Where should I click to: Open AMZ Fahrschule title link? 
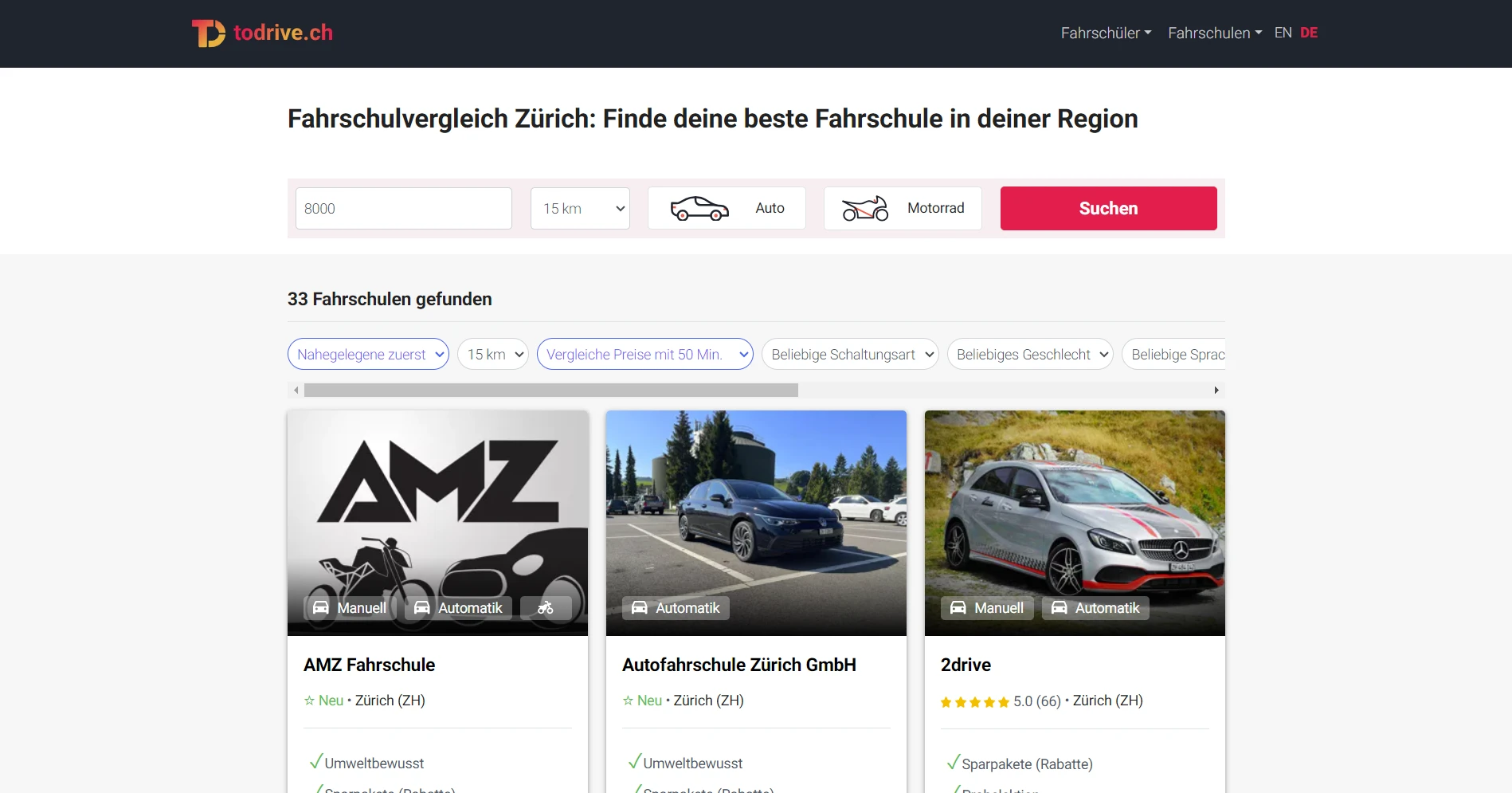point(370,665)
